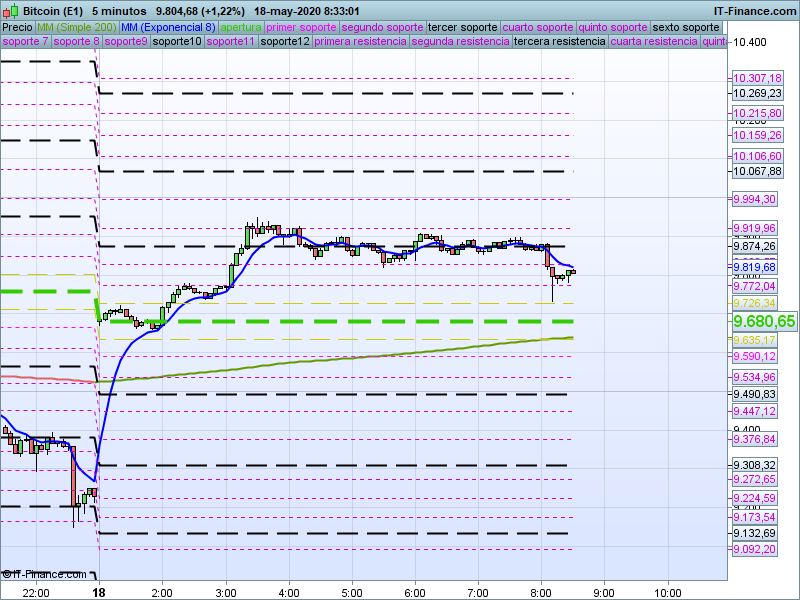Click the 4:00 time axis label
The width and height of the screenshot is (800, 600).
click(x=289, y=592)
